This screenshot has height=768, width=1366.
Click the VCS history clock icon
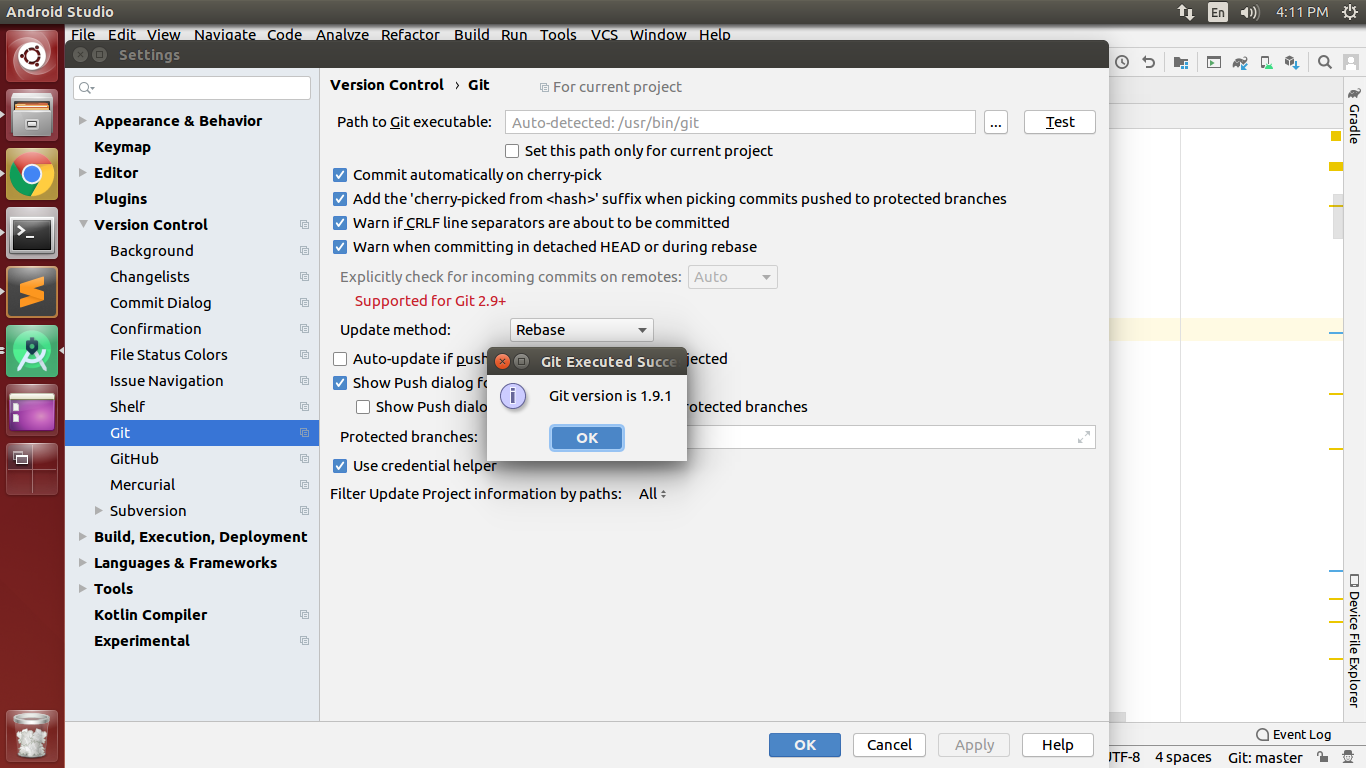(1122, 62)
